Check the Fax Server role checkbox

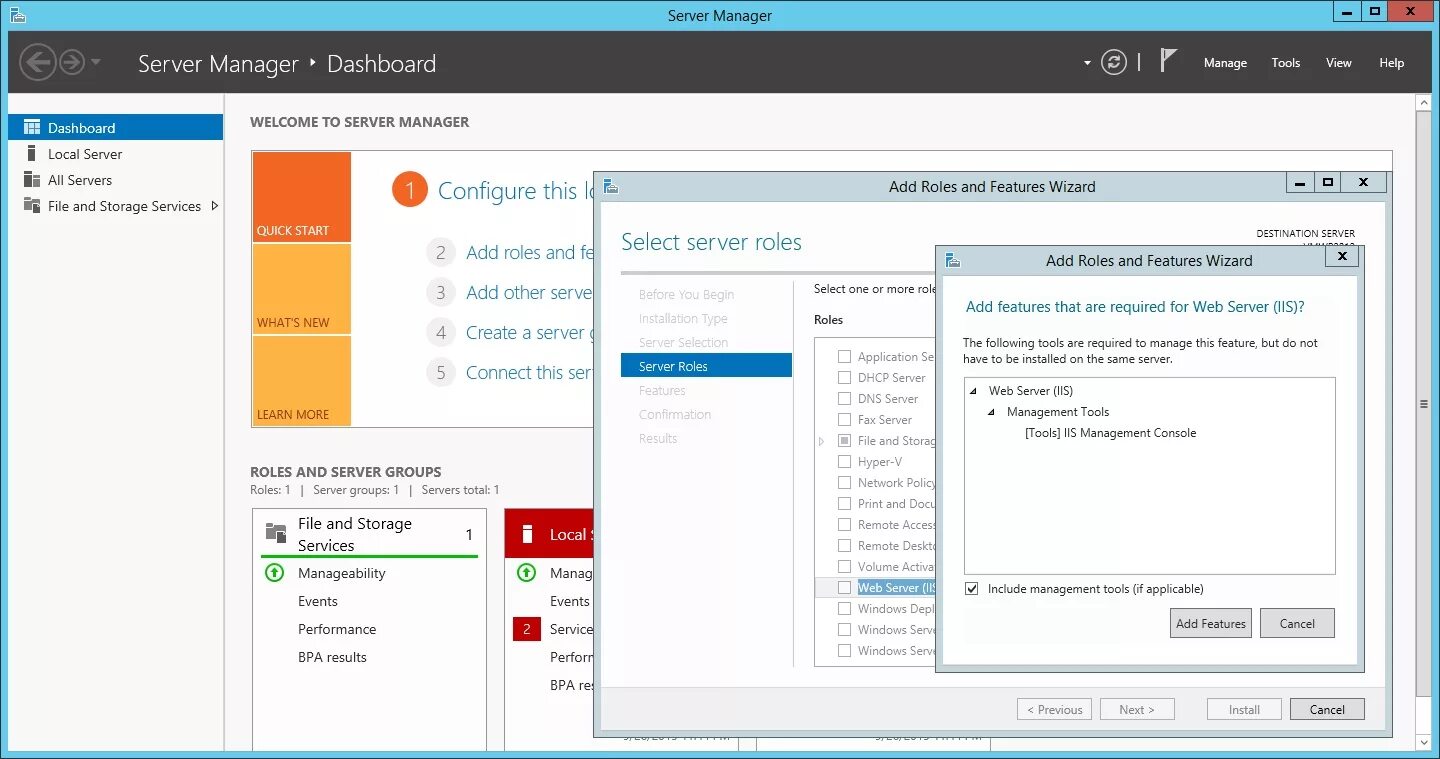[x=845, y=420]
